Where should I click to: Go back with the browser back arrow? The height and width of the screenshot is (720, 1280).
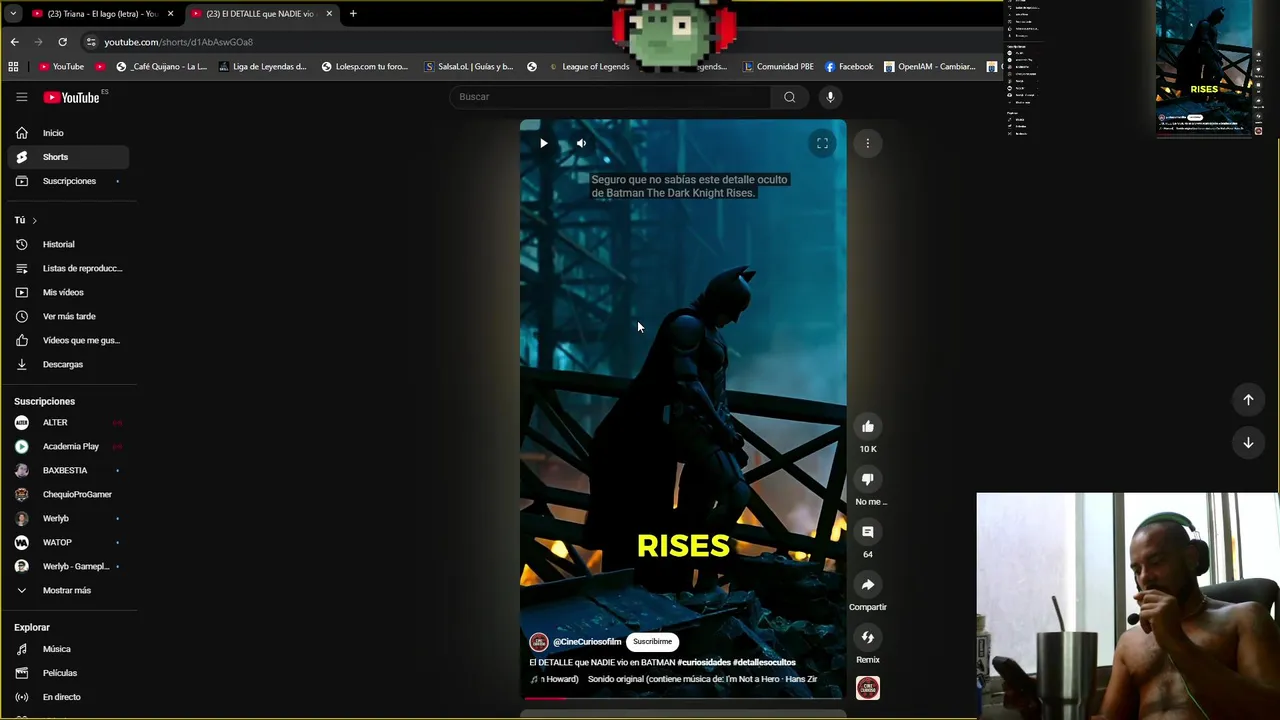pyautogui.click(x=14, y=42)
